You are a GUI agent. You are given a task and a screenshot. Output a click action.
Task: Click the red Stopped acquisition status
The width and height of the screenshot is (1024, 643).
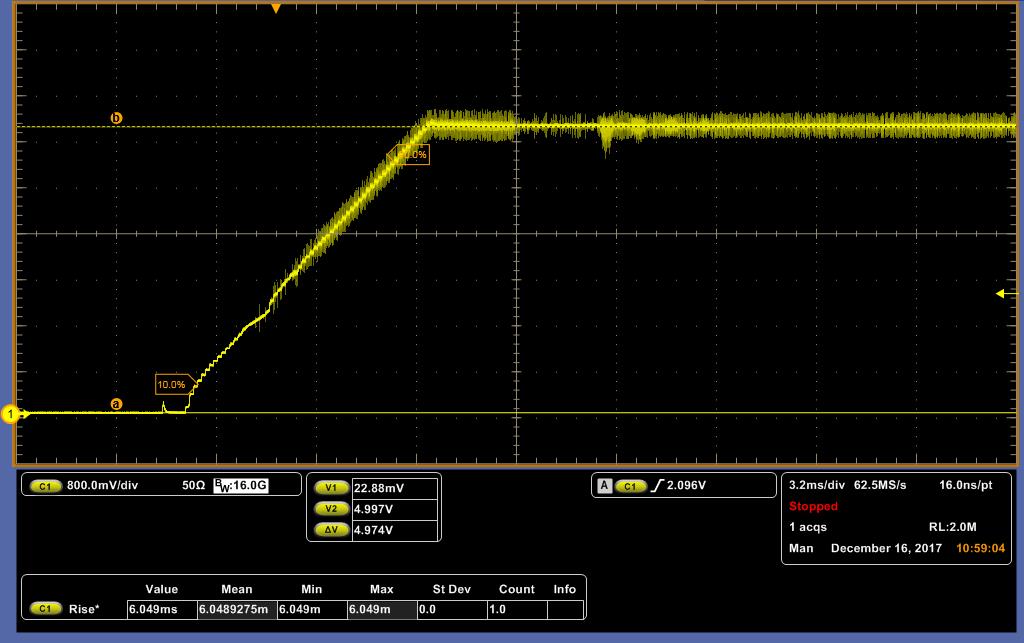(x=813, y=506)
